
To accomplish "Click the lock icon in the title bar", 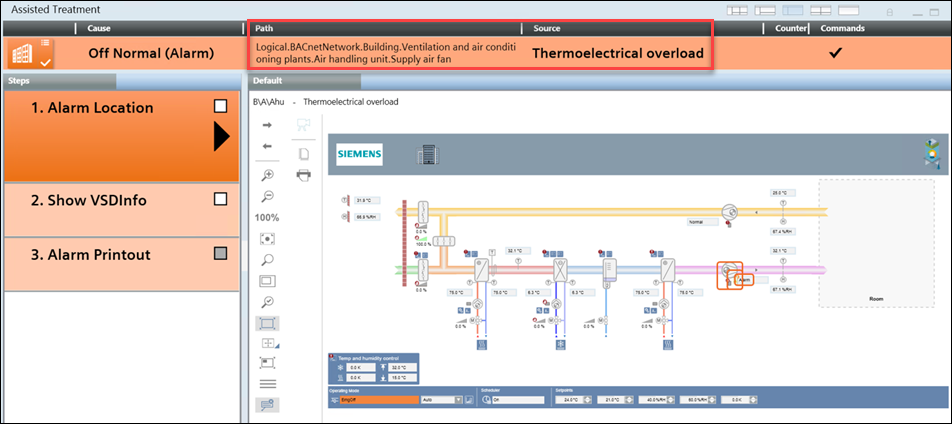I will tap(889, 11).
